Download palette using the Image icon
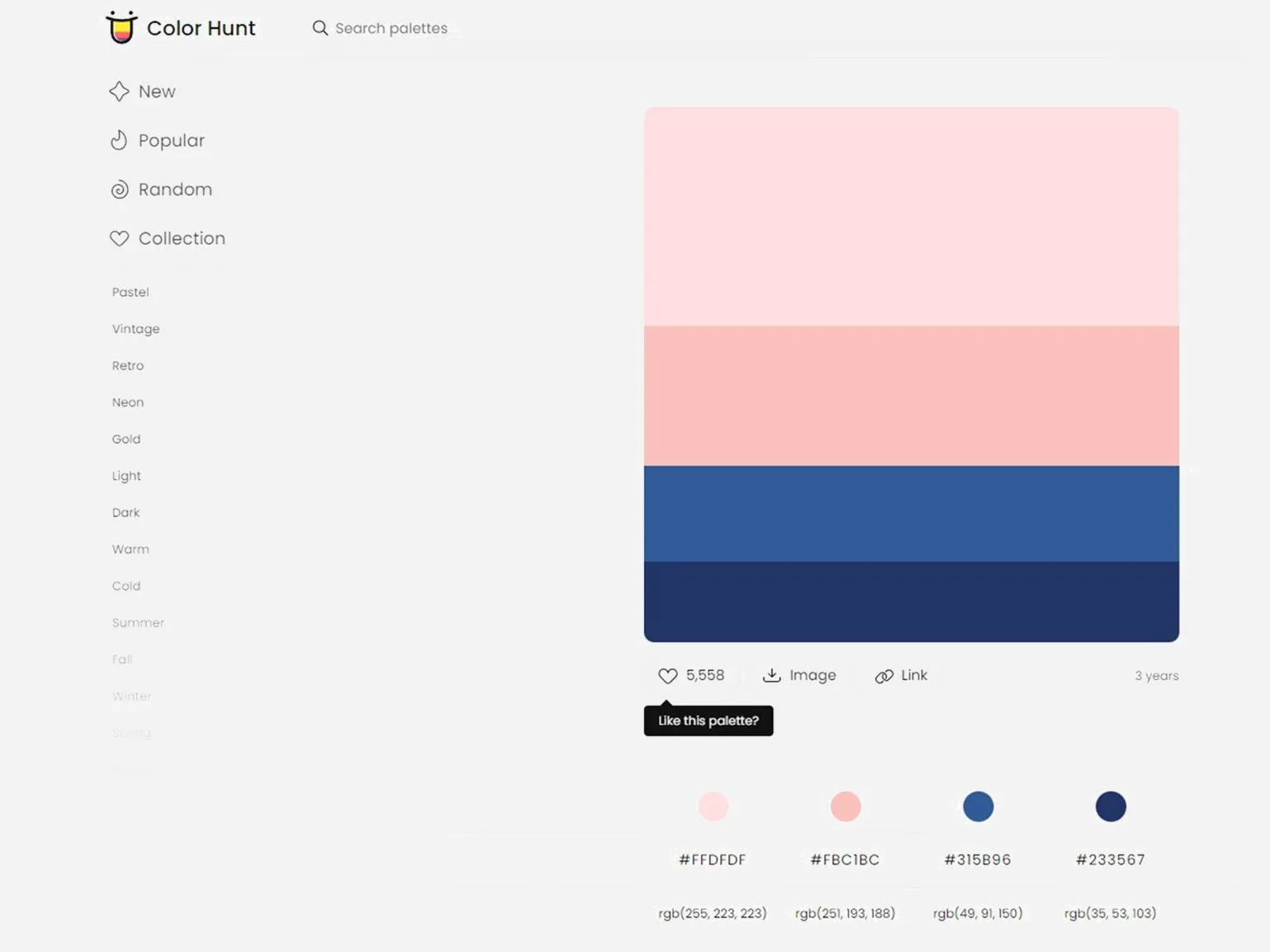Viewport: 1270px width, 952px height. (772, 676)
